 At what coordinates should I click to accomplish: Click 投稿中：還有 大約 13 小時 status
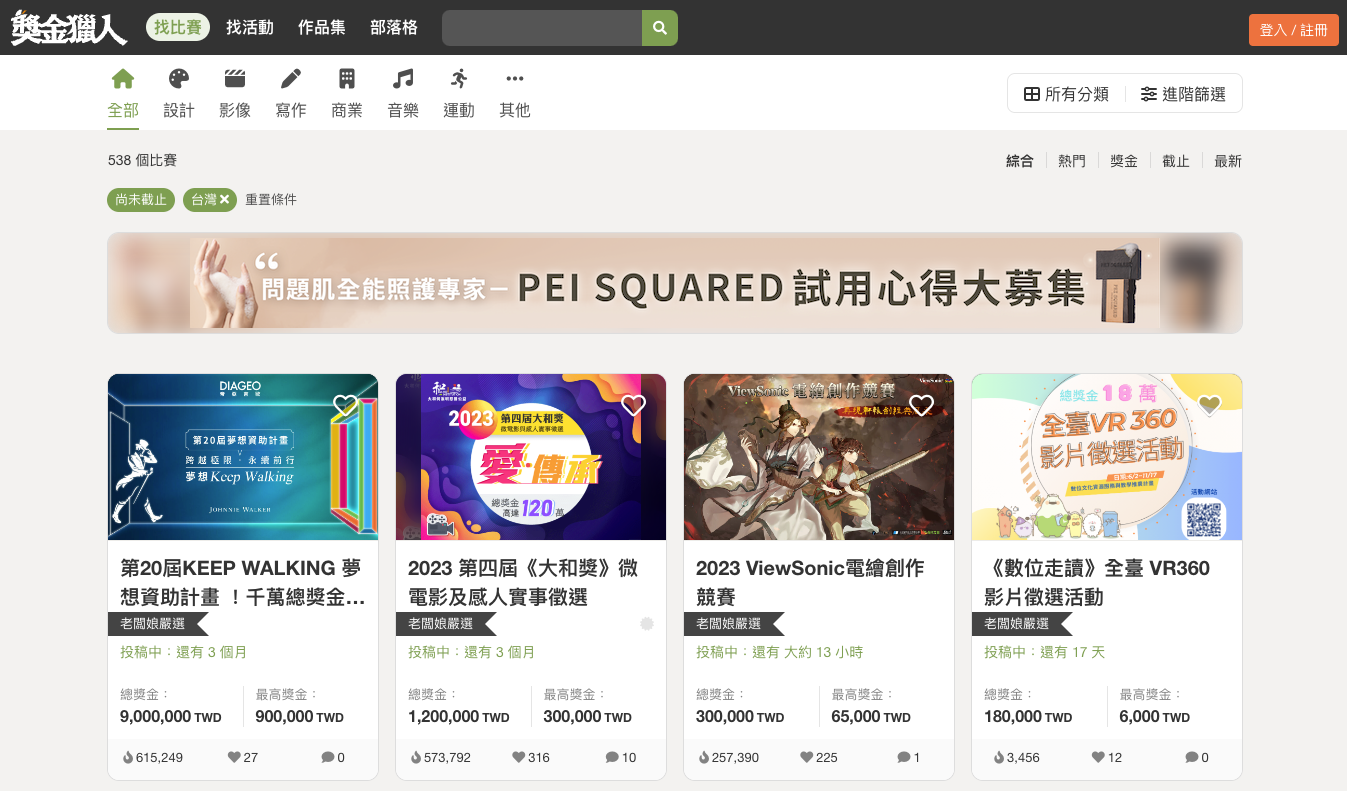coord(780,652)
